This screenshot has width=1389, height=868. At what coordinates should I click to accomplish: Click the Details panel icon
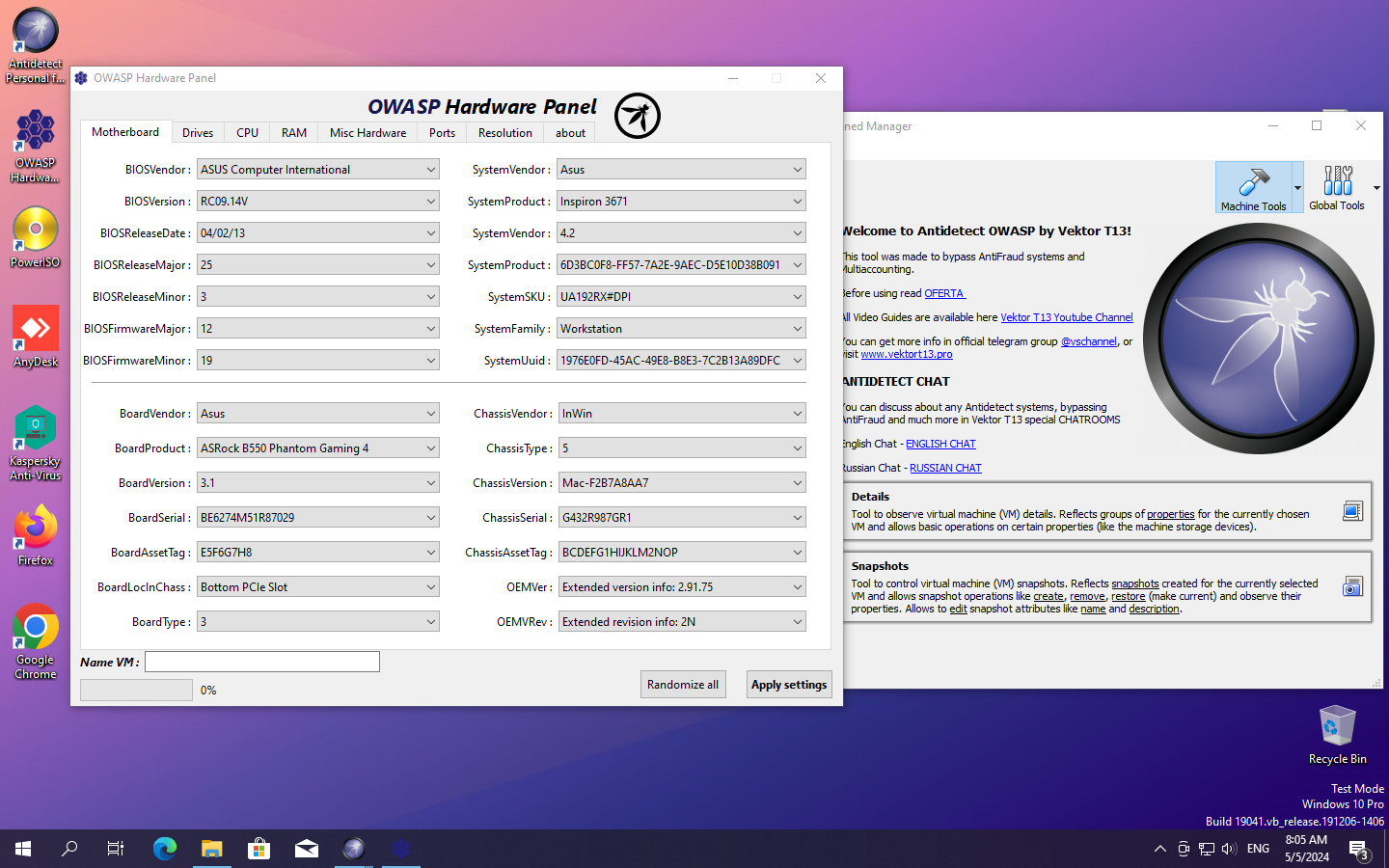(1352, 511)
